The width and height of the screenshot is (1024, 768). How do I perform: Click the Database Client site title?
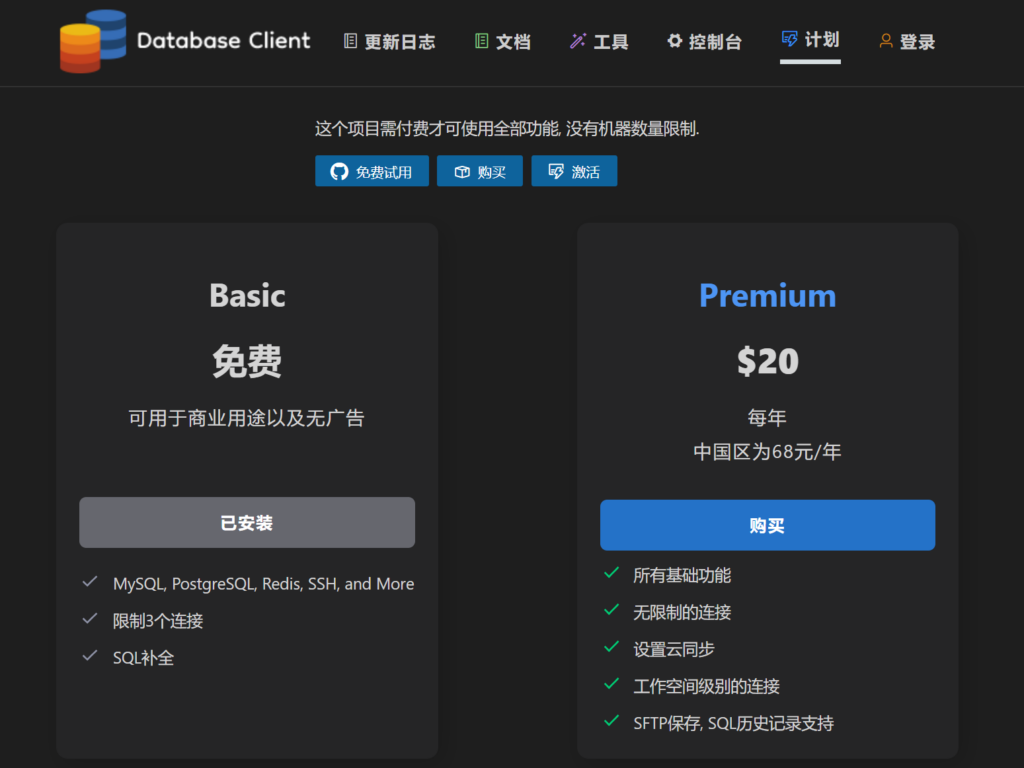tap(223, 40)
